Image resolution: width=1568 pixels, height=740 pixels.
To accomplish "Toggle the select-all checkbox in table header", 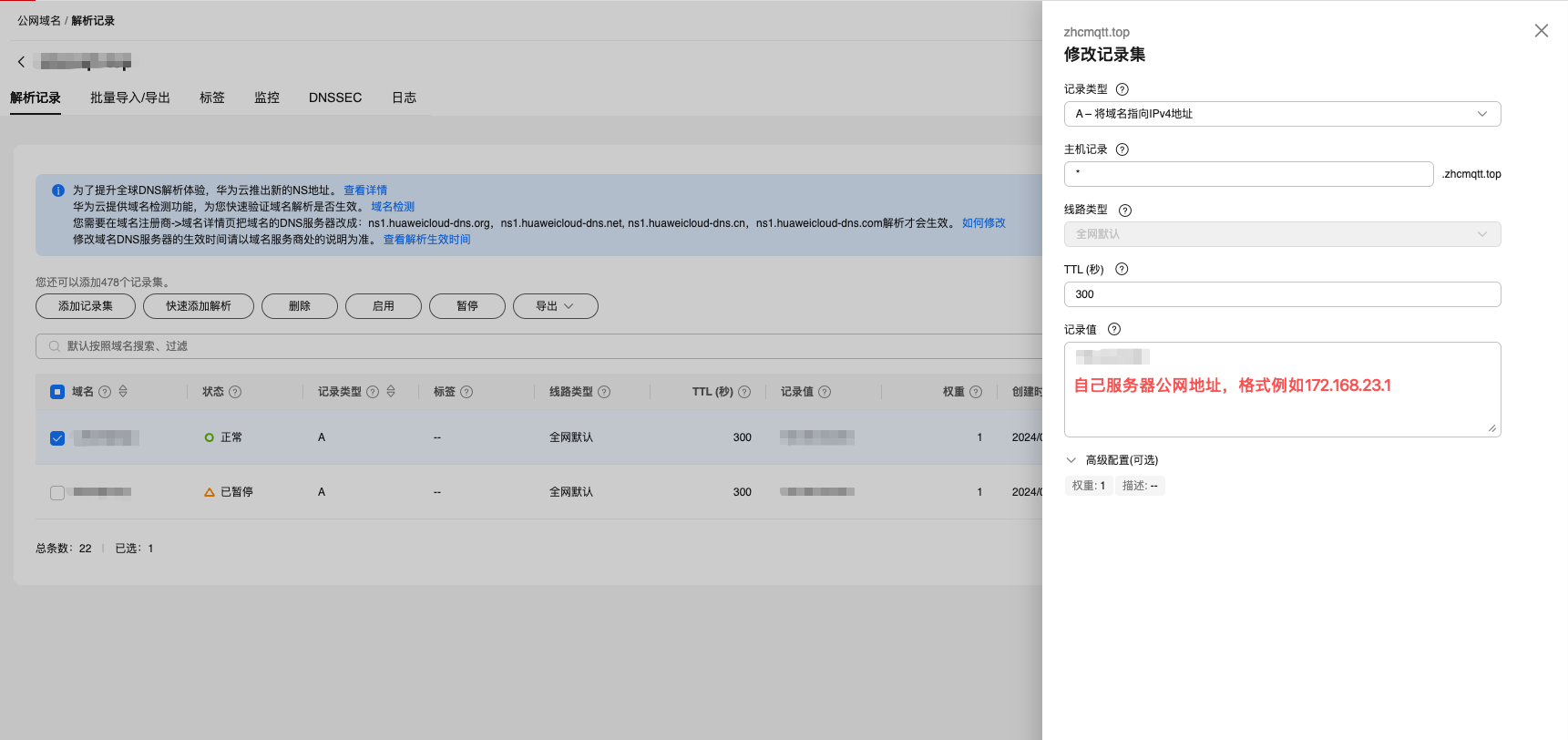I will [57, 392].
